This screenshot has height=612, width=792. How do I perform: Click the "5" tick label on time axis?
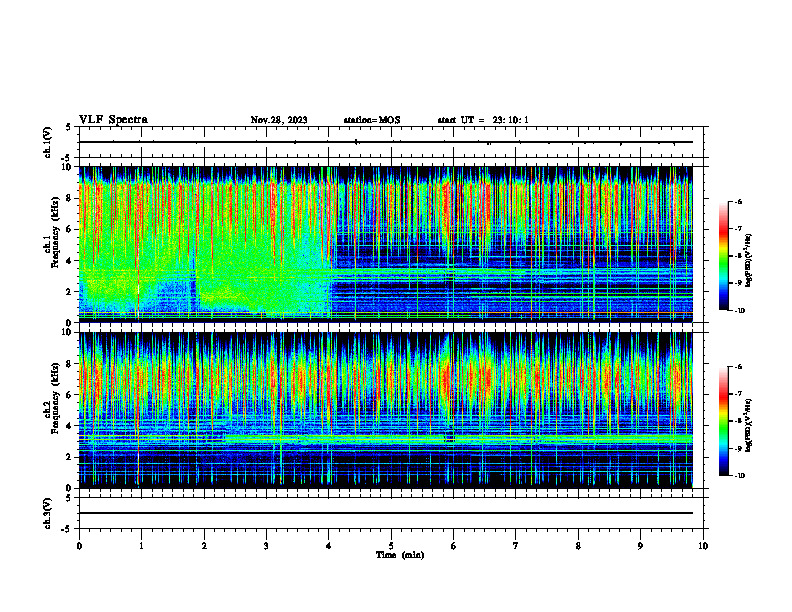coord(391,546)
